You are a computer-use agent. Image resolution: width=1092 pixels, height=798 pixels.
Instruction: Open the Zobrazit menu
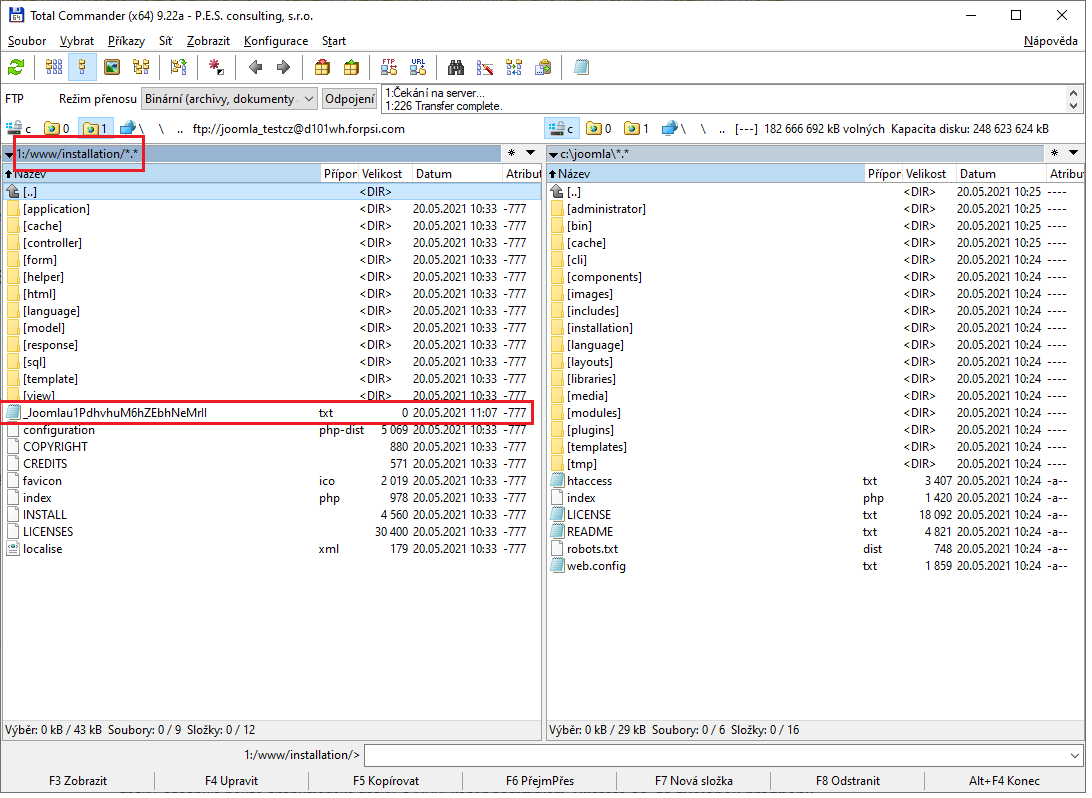tap(208, 41)
